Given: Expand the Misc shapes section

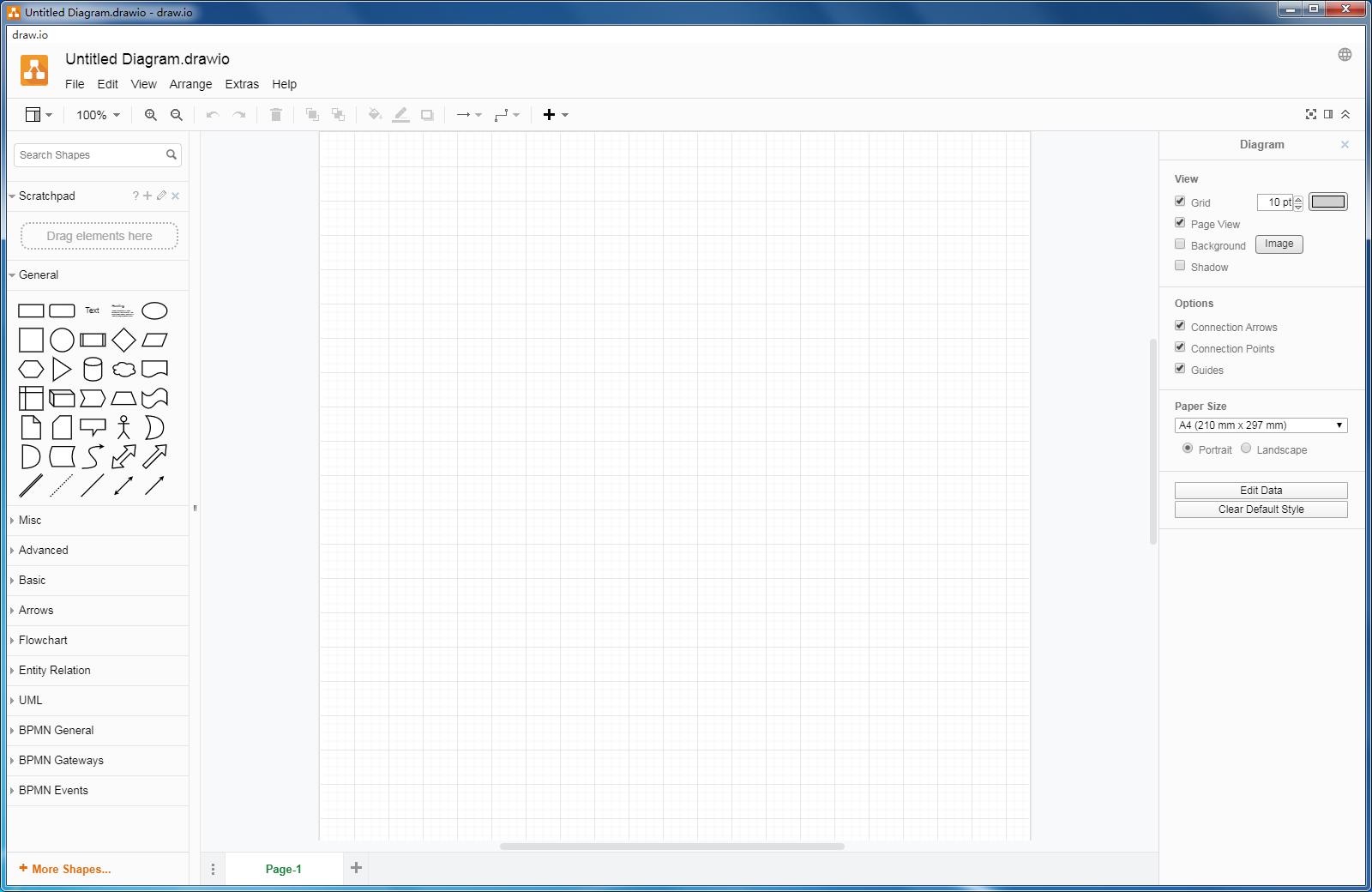Looking at the screenshot, I should (x=98, y=521).
